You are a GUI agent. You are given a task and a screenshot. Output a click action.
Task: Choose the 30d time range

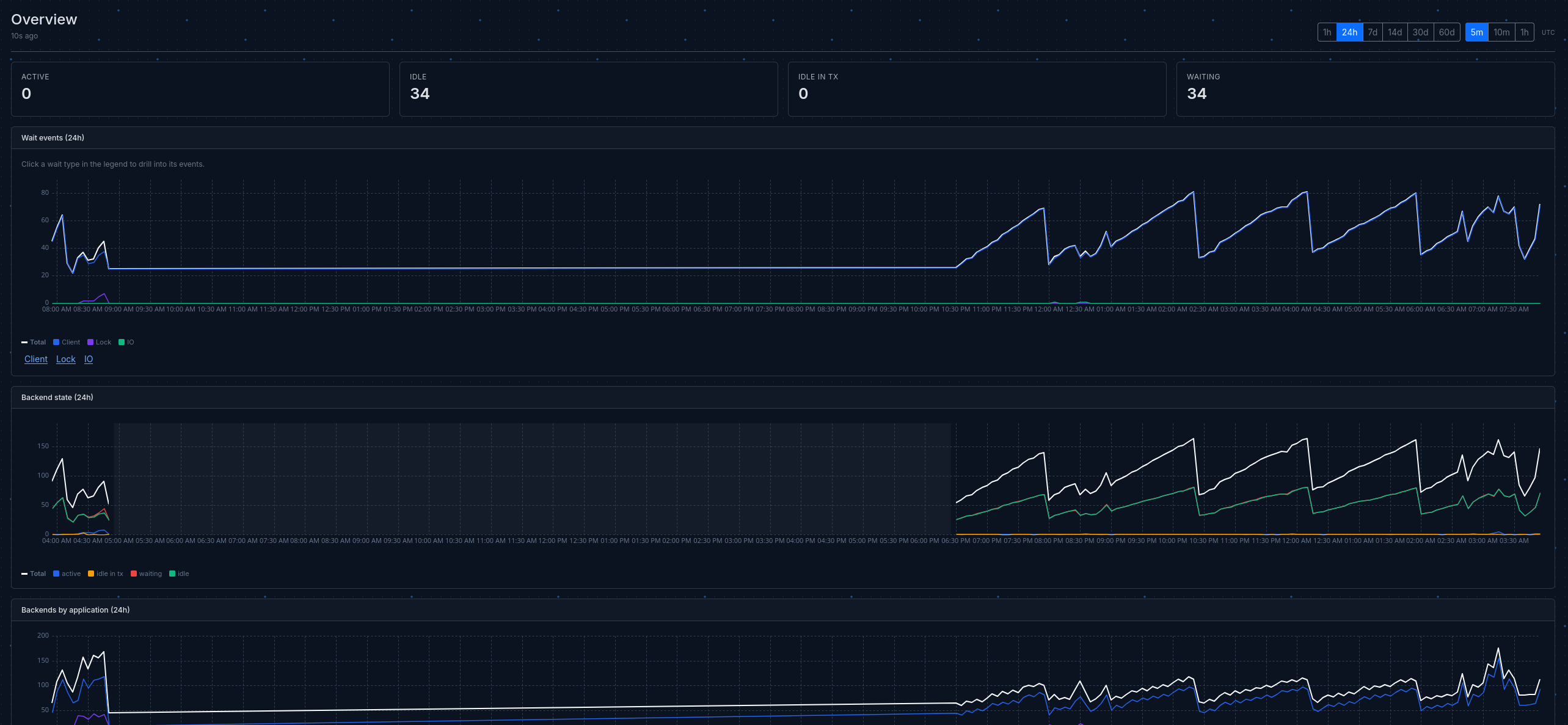pos(1420,32)
